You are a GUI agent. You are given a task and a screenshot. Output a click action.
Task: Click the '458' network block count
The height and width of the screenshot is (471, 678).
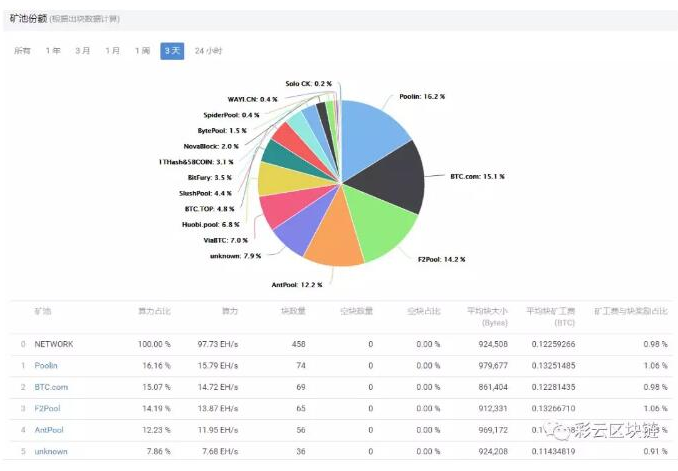point(298,344)
